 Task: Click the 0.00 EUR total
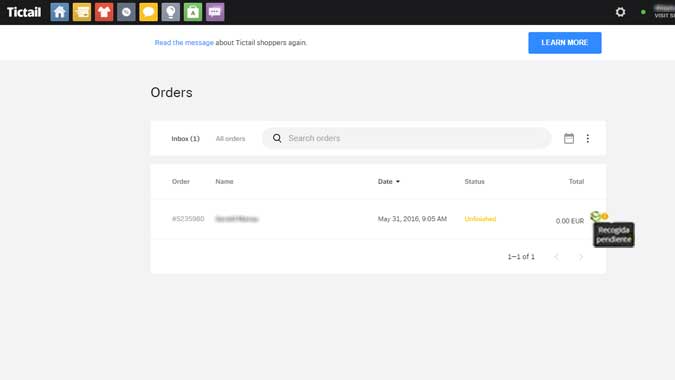click(570, 221)
